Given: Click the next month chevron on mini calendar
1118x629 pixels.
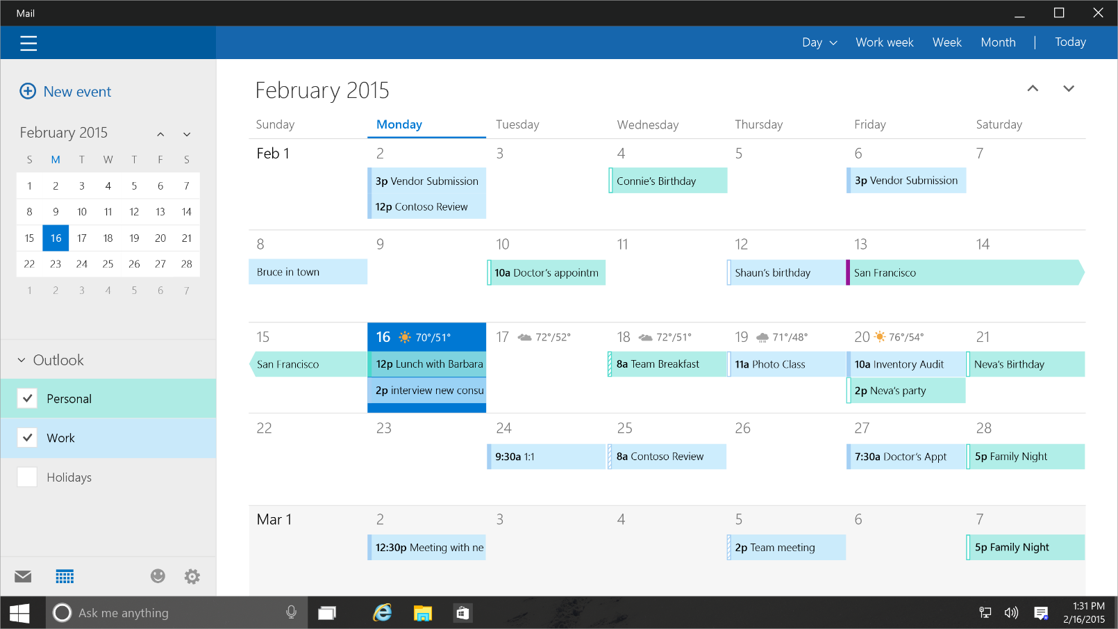Looking at the screenshot, I should click(186, 133).
